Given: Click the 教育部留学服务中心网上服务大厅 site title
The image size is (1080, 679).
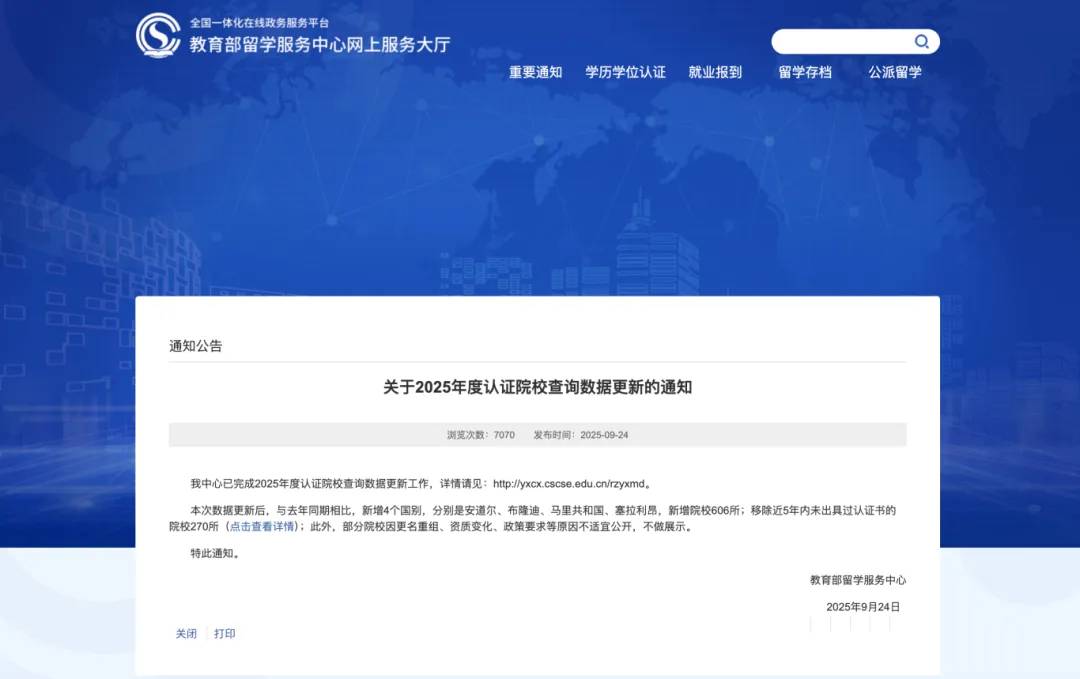Looking at the screenshot, I should click(320, 44).
